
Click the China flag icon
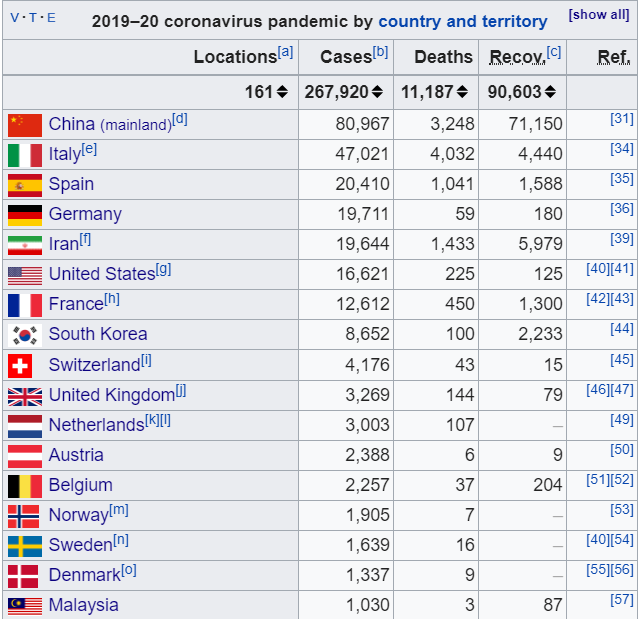point(25,125)
